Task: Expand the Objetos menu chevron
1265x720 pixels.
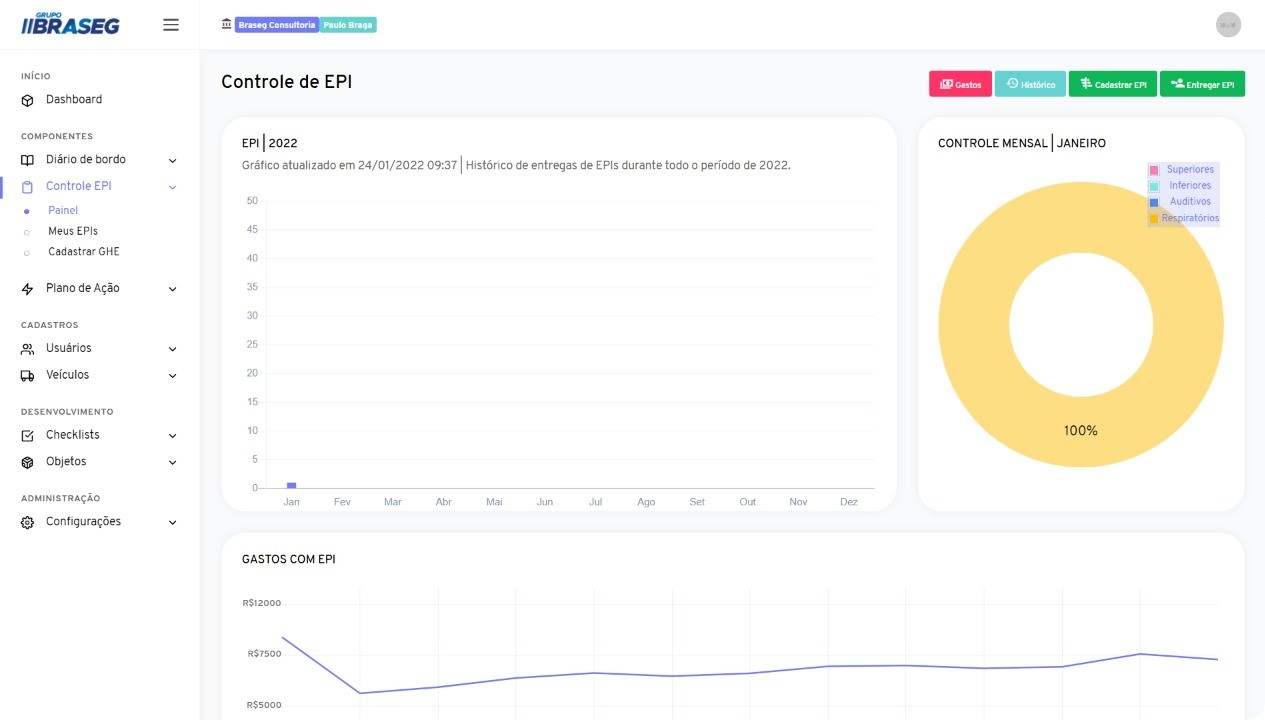Action: [x=172, y=463]
